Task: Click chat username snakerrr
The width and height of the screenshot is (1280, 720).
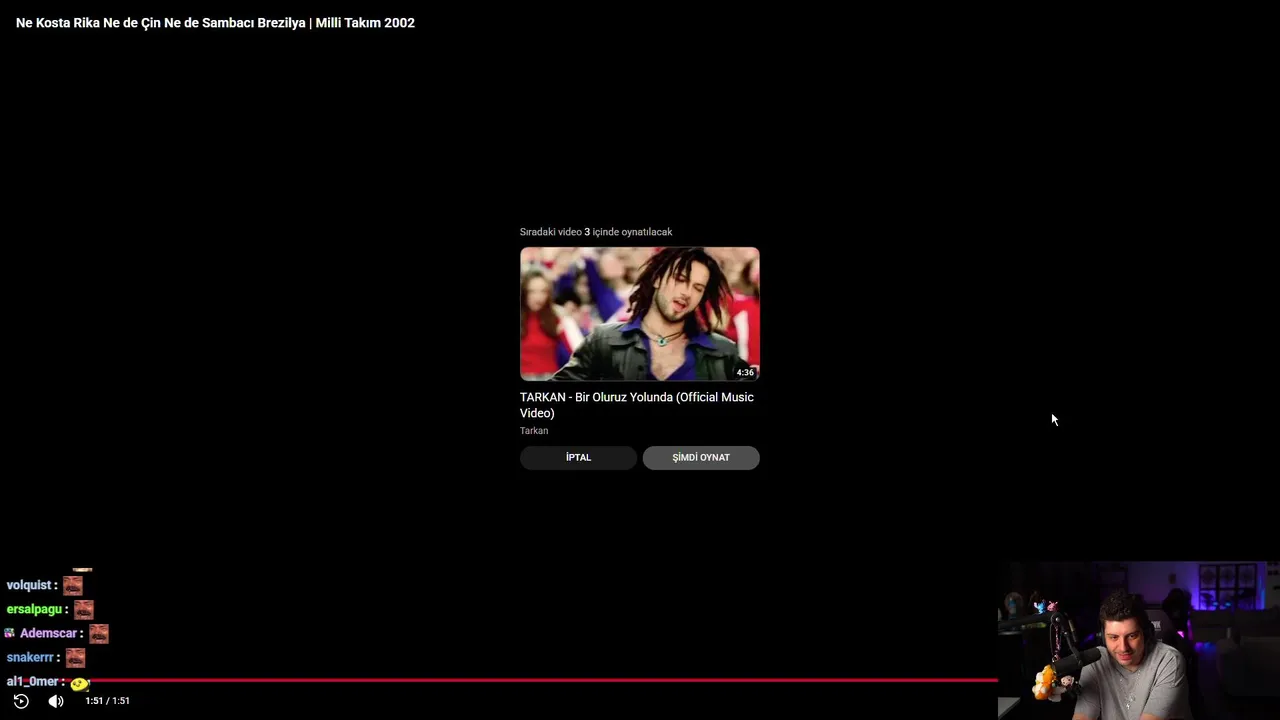Action: point(30,657)
